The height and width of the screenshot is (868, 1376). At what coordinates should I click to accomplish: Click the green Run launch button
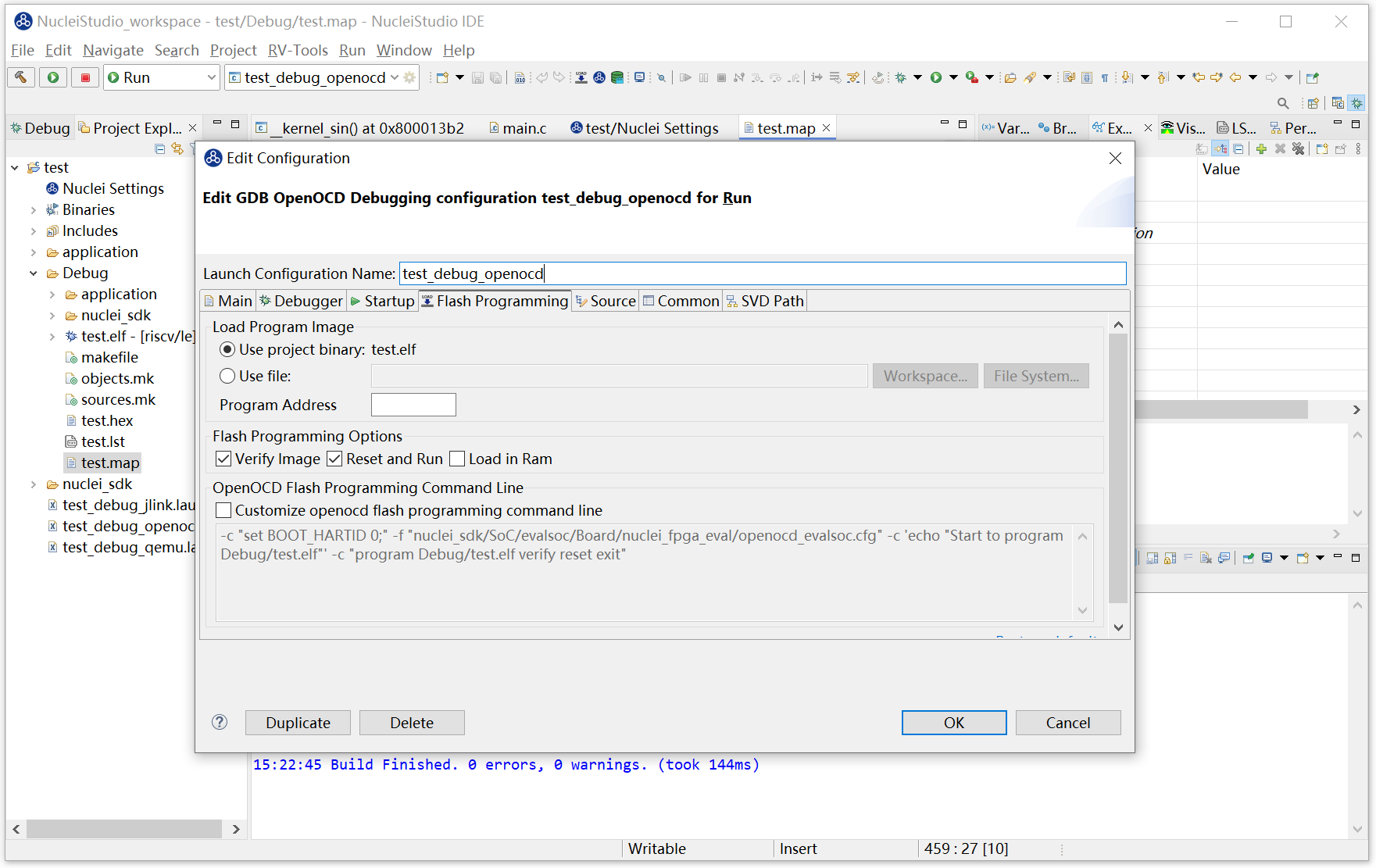(x=53, y=77)
